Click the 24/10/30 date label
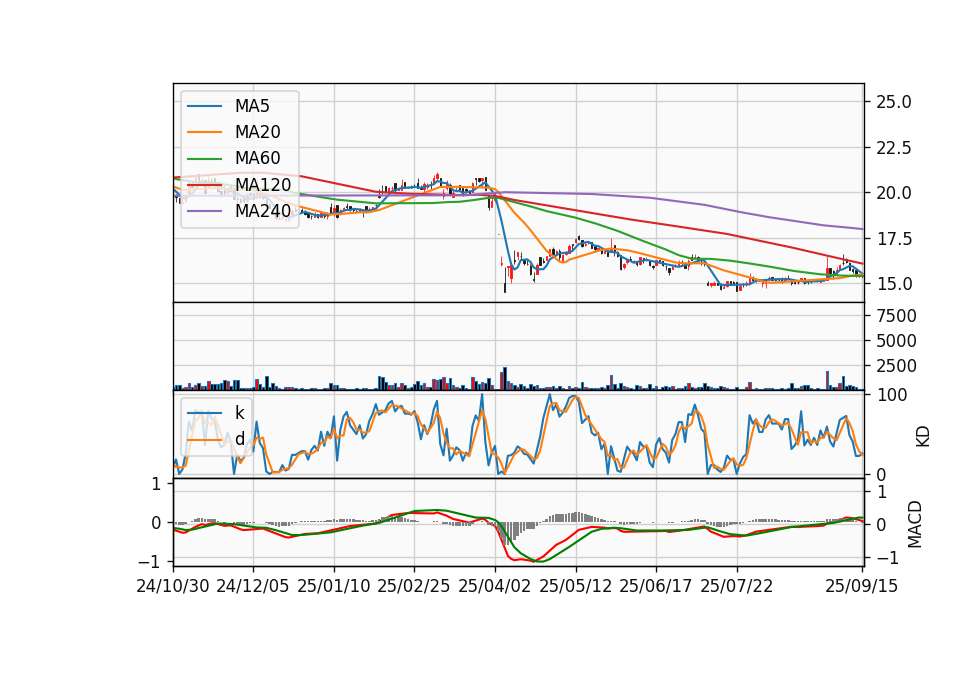The image size is (960, 690). [x=173, y=587]
